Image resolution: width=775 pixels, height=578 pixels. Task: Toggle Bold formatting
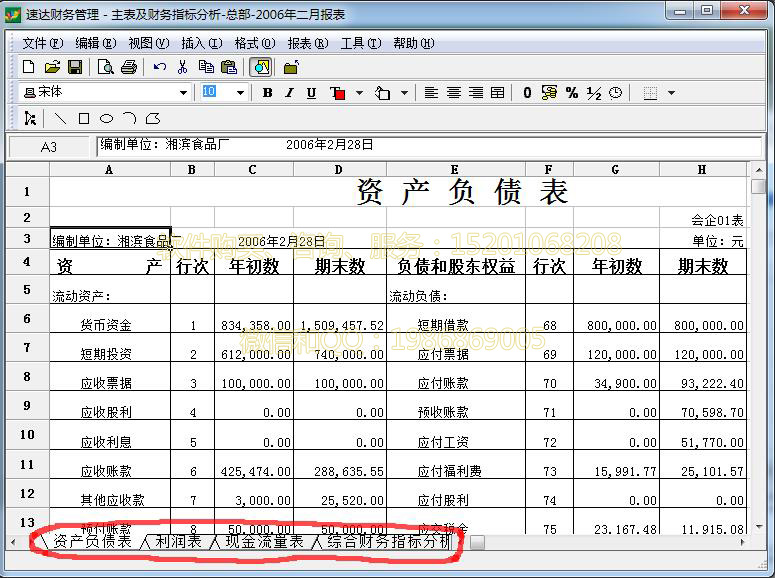(267, 93)
